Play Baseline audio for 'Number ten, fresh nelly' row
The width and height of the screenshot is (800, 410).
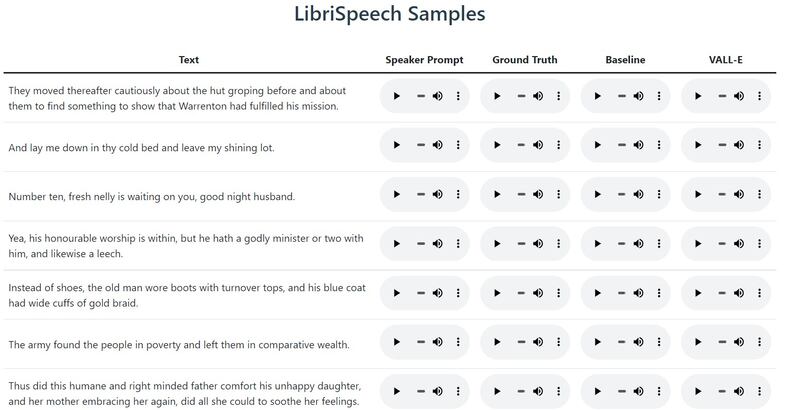[x=597, y=195]
